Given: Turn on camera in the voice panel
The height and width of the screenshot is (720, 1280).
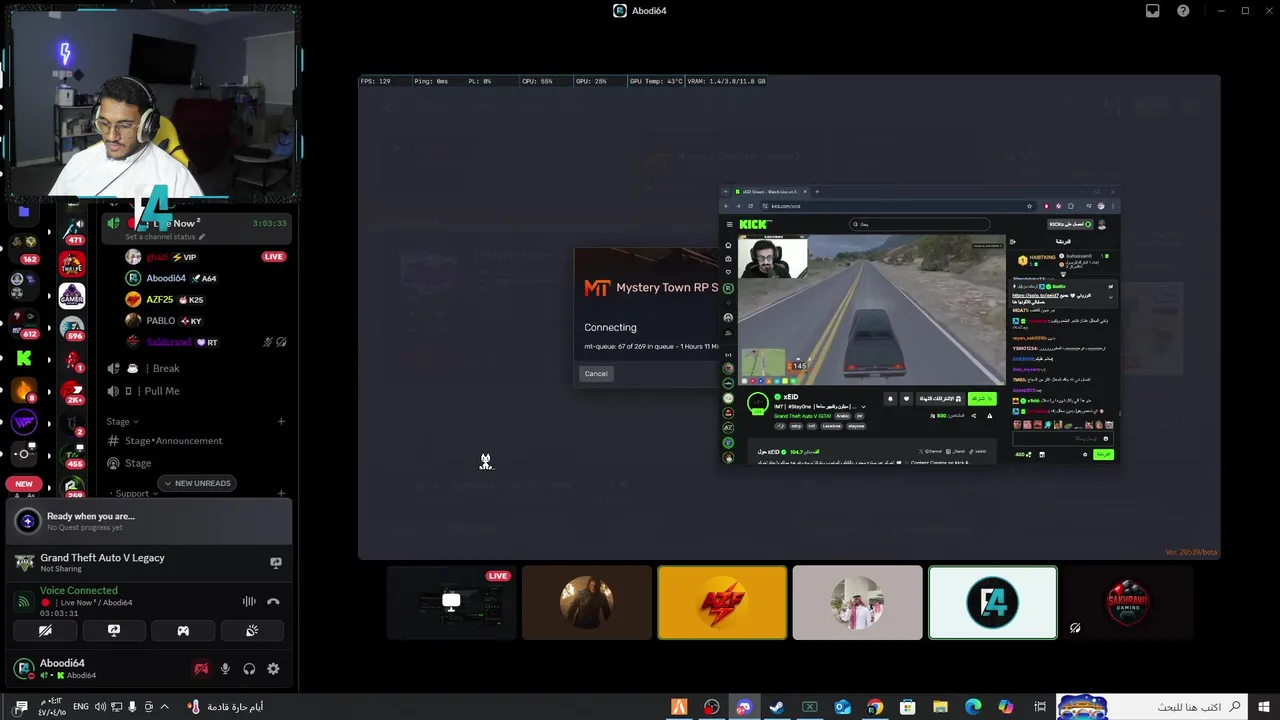Looking at the screenshot, I should pos(45,631).
